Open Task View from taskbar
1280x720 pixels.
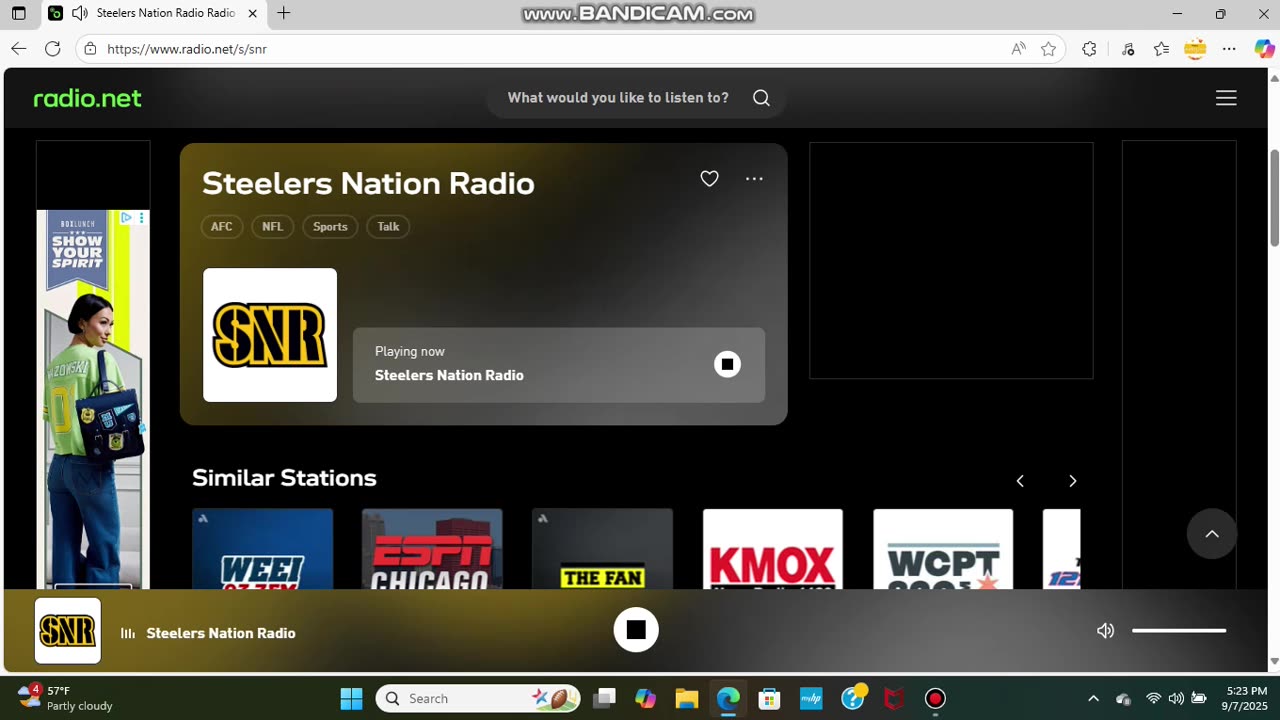click(x=604, y=698)
